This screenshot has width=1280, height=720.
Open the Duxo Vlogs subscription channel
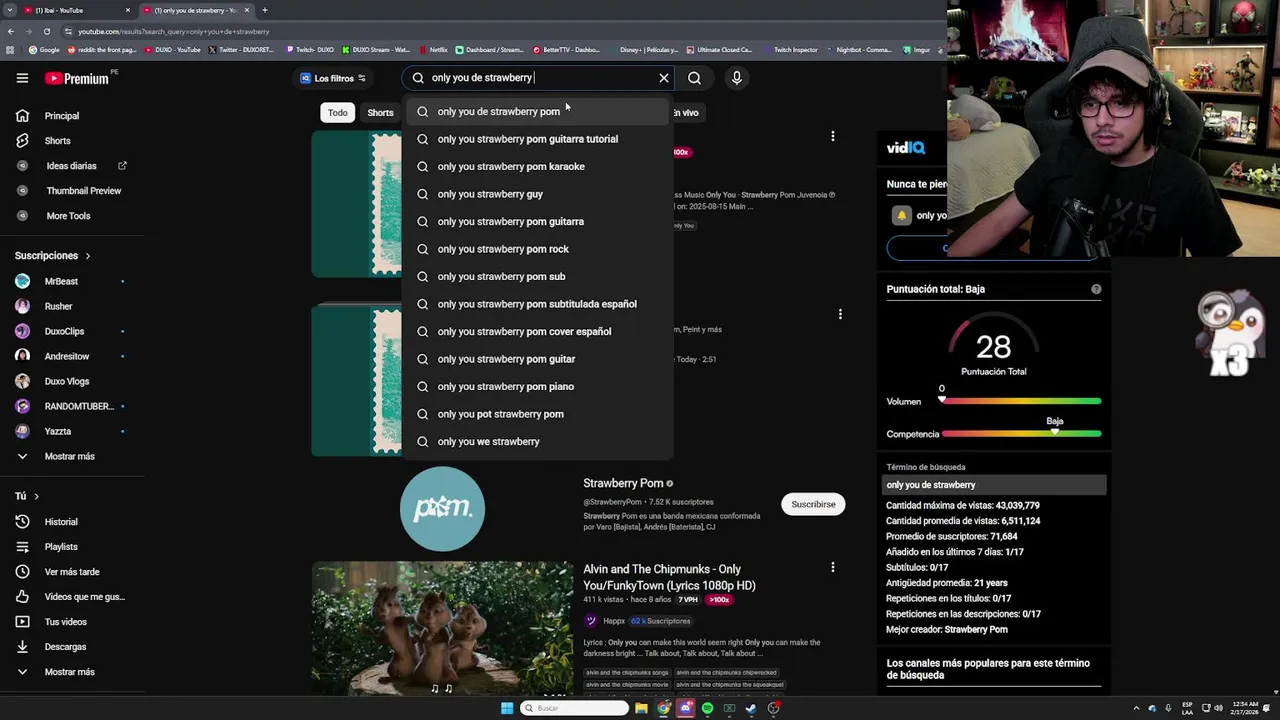[x=68, y=382]
